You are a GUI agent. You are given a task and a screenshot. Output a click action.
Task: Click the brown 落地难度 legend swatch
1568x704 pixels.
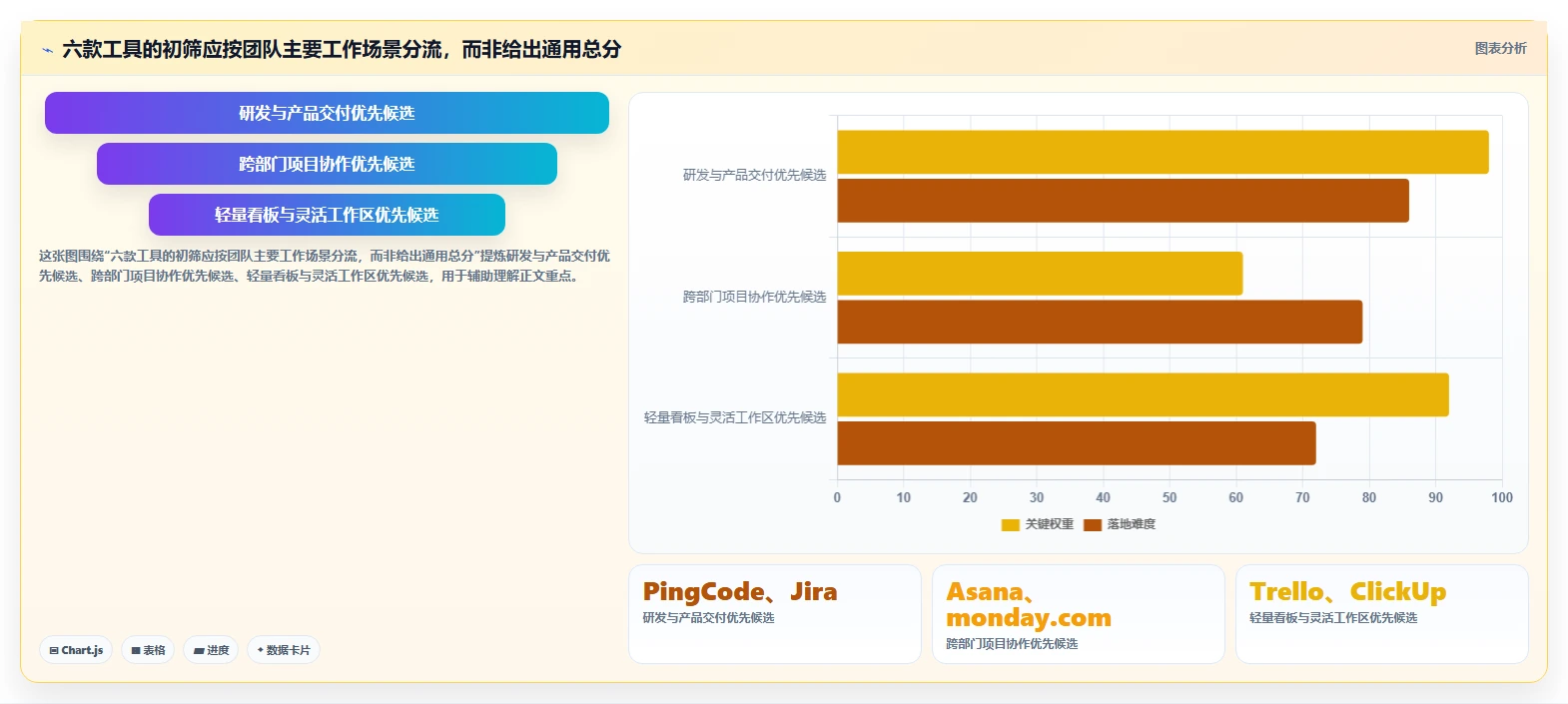[1093, 524]
